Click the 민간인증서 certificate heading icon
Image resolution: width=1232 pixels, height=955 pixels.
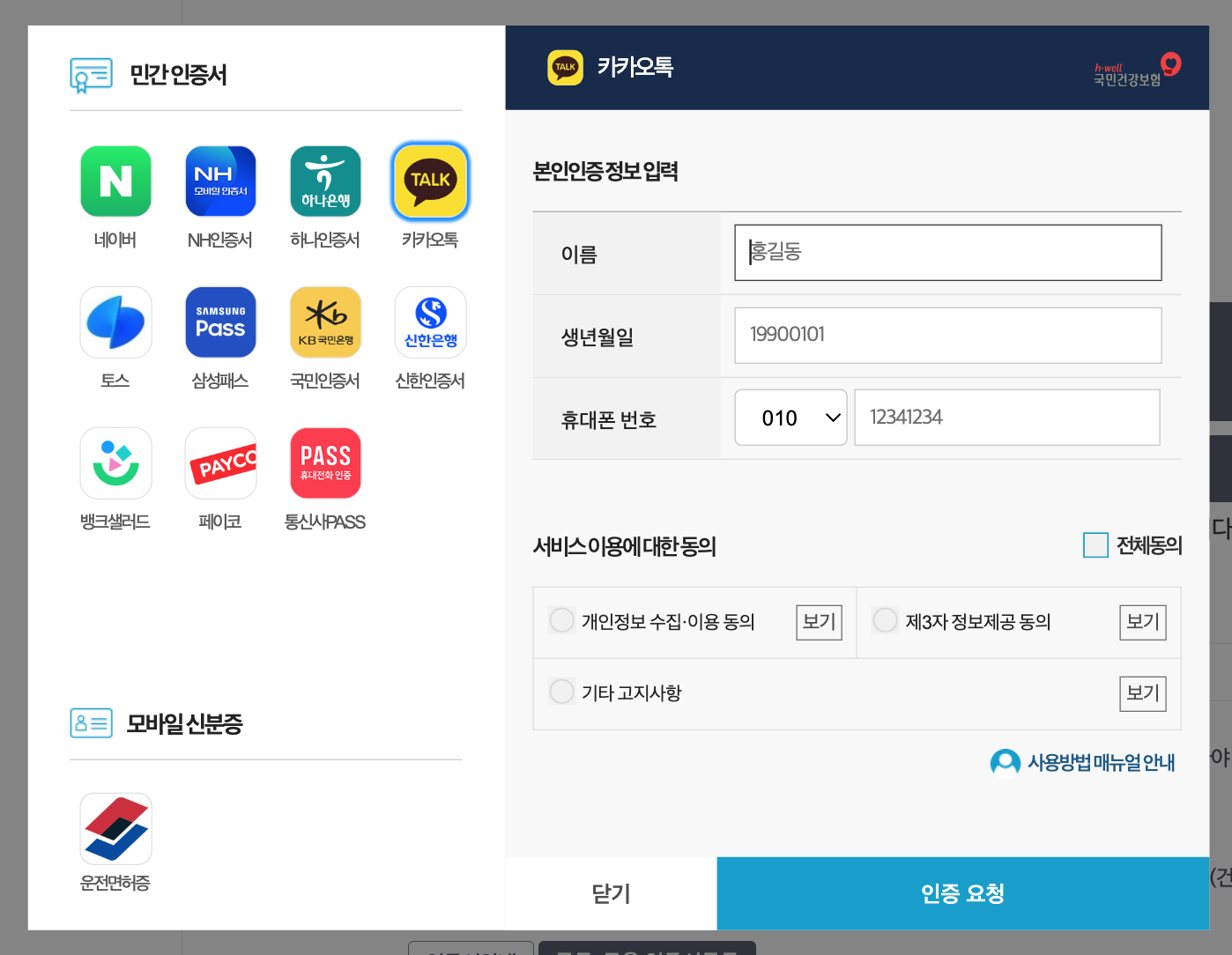[x=92, y=76]
